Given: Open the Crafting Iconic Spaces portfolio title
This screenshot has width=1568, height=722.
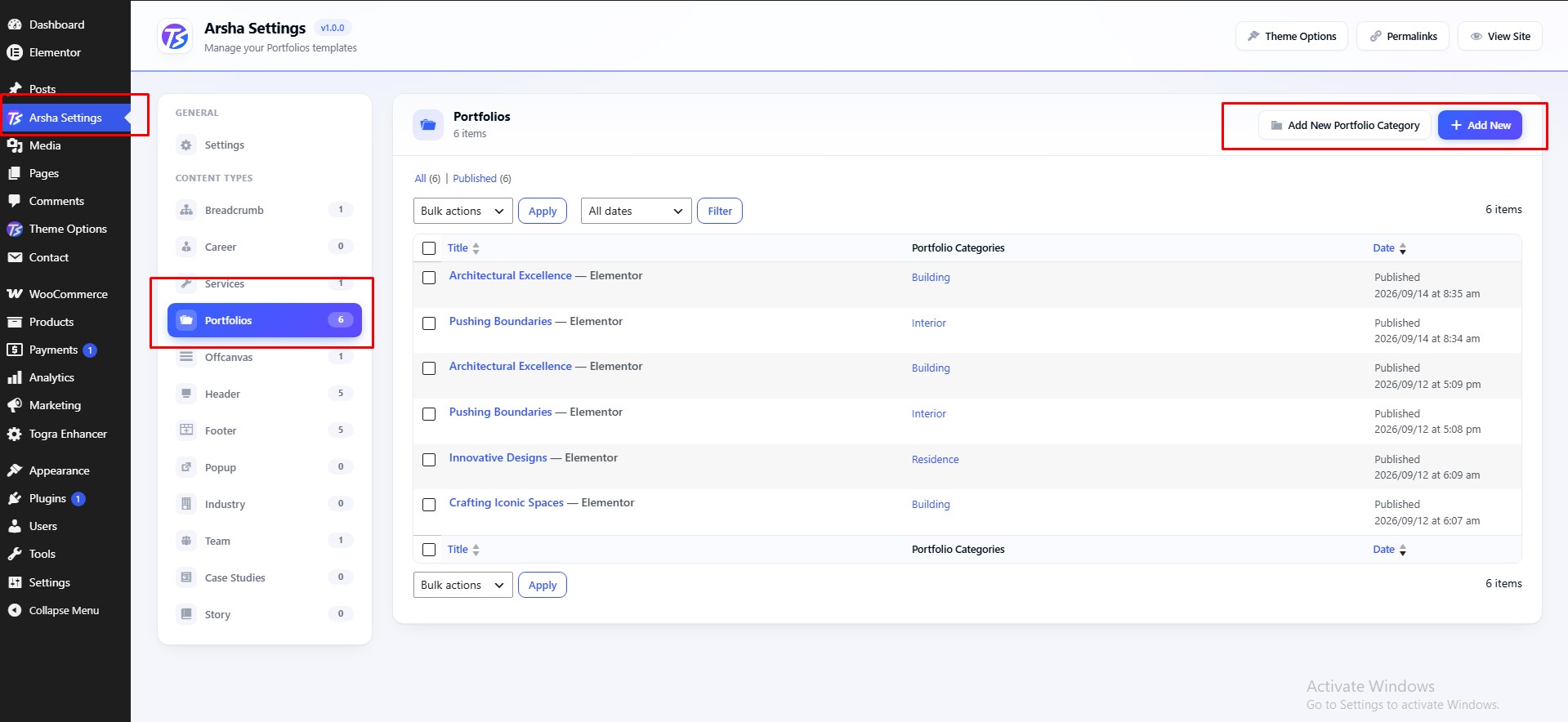Looking at the screenshot, I should coord(507,502).
